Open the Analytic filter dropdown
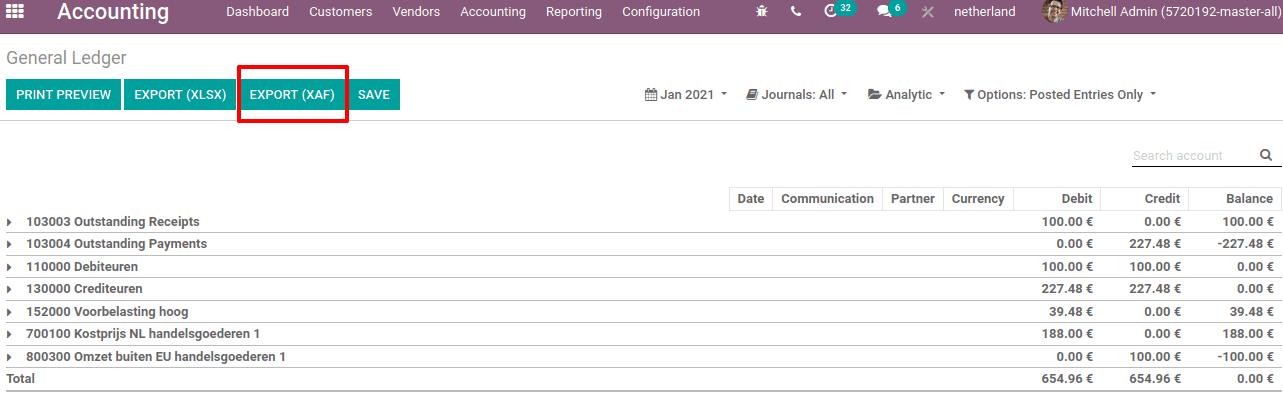The height and width of the screenshot is (395, 1283). pos(906,95)
